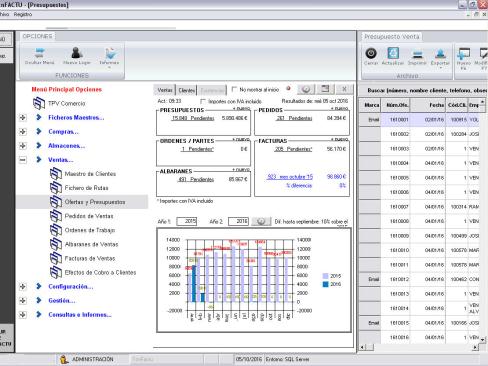Image resolution: width=488 pixels, height=366 pixels.
Task: Click Fichero de Rutas window icon
Action: point(56,188)
